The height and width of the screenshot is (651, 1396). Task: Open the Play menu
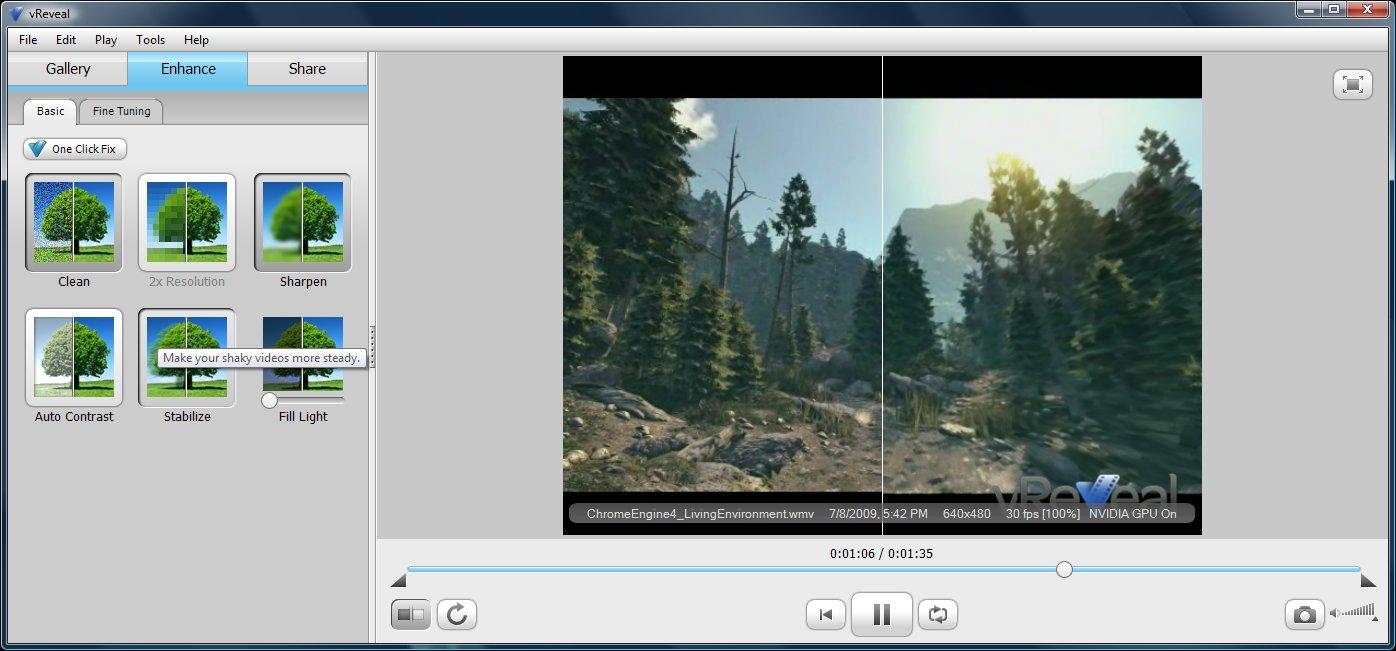106,40
